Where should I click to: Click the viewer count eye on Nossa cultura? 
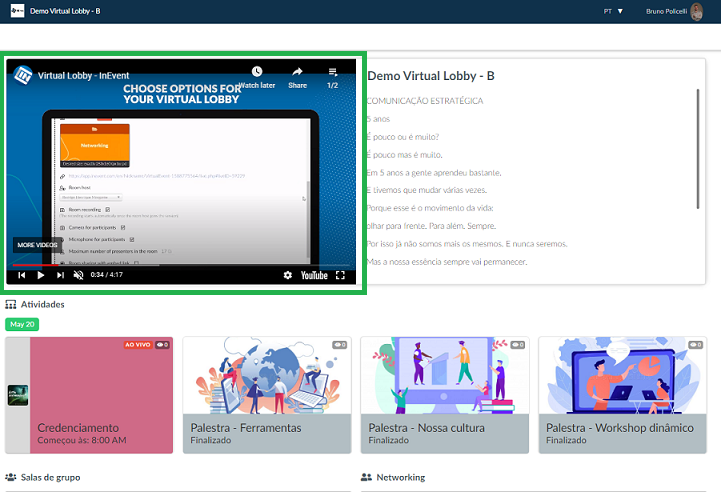(518, 344)
